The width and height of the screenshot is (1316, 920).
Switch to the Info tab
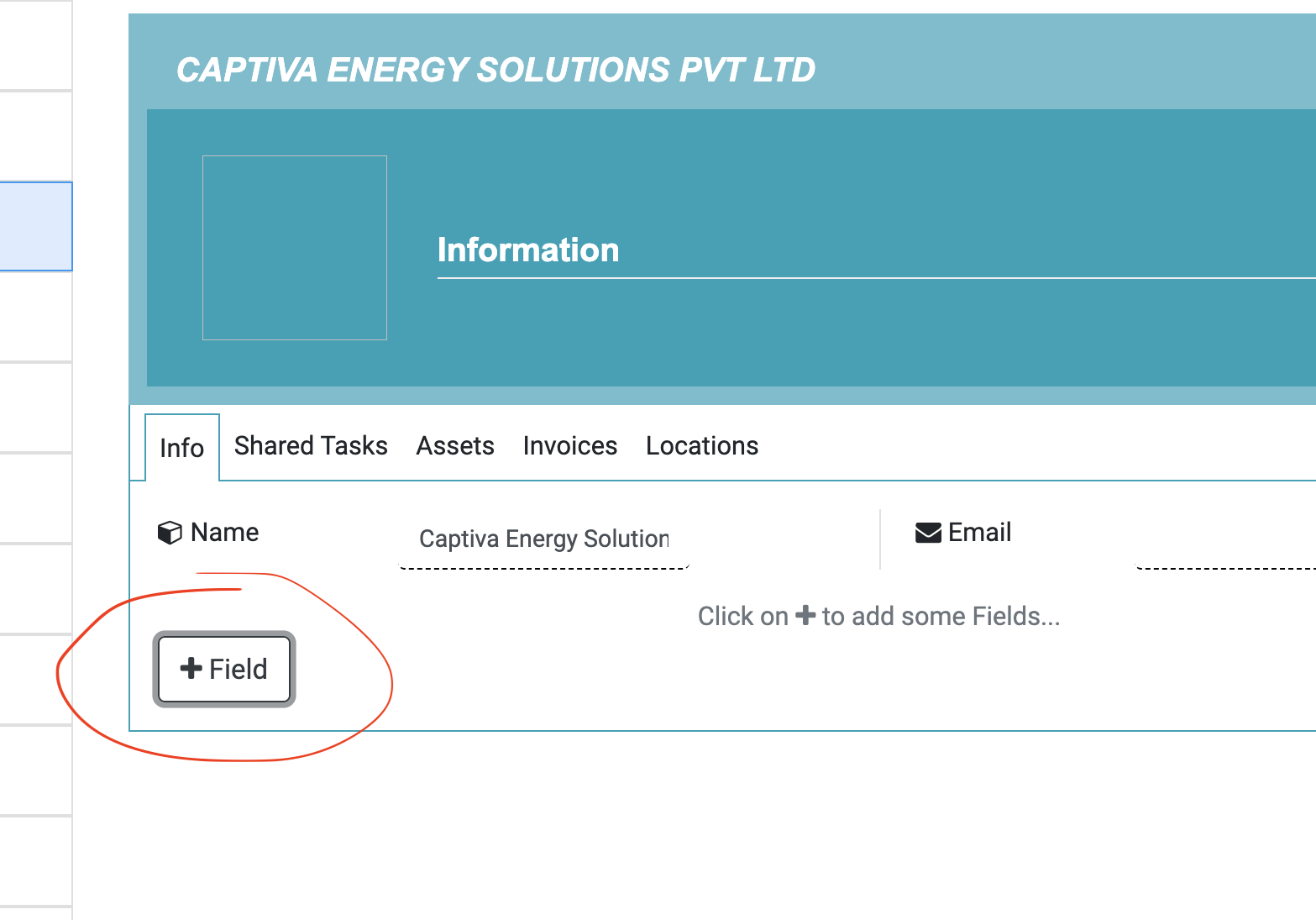tap(182, 448)
